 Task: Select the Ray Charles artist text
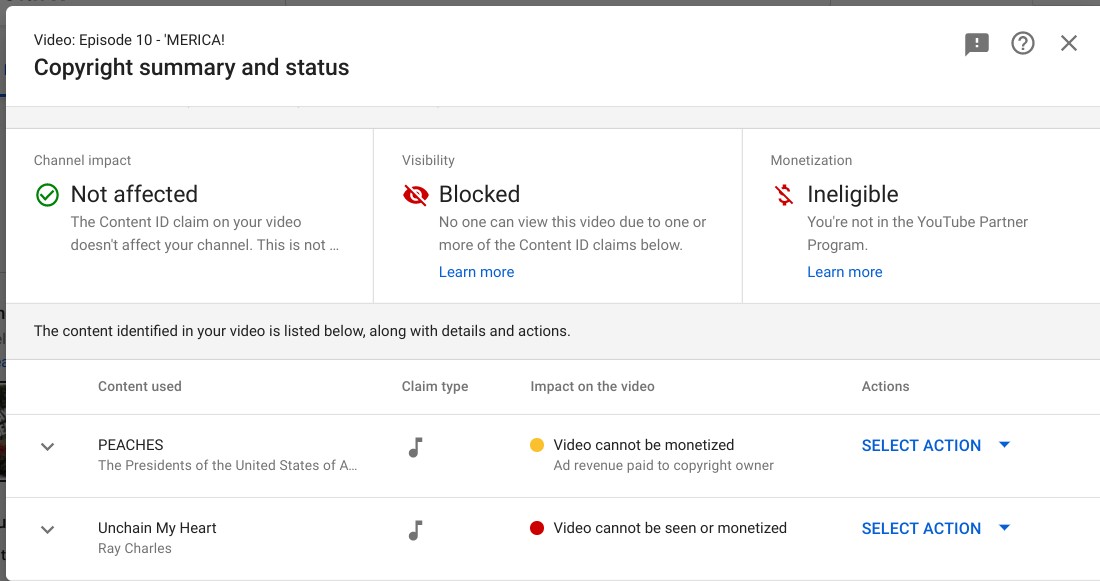pos(135,548)
